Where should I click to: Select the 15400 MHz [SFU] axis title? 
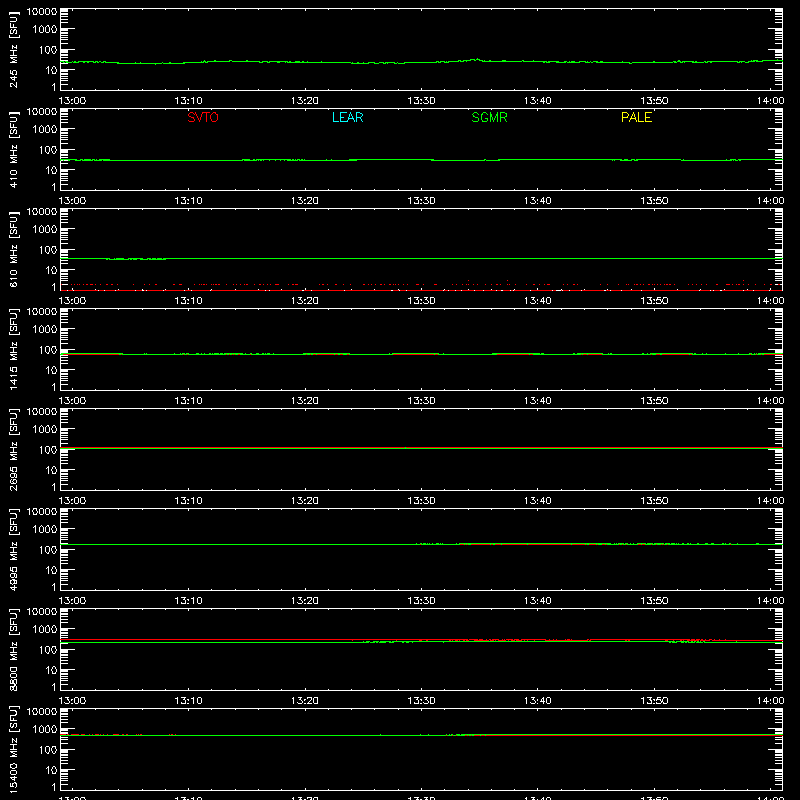[x=14, y=749]
